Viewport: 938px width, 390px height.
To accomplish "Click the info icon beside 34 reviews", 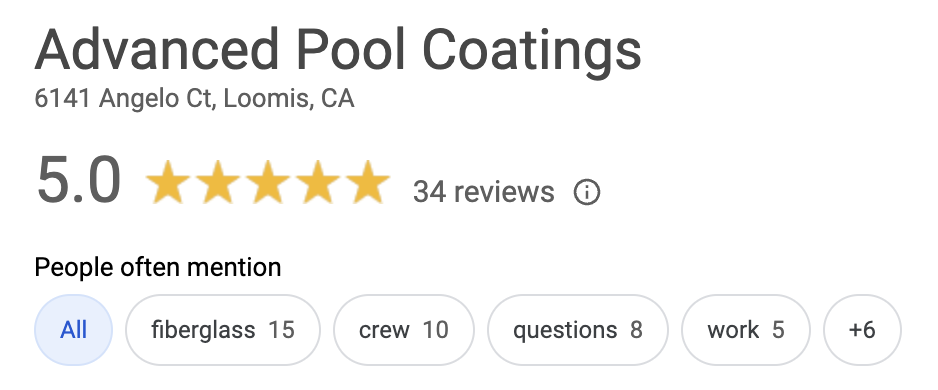I will click(x=586, y=193).
